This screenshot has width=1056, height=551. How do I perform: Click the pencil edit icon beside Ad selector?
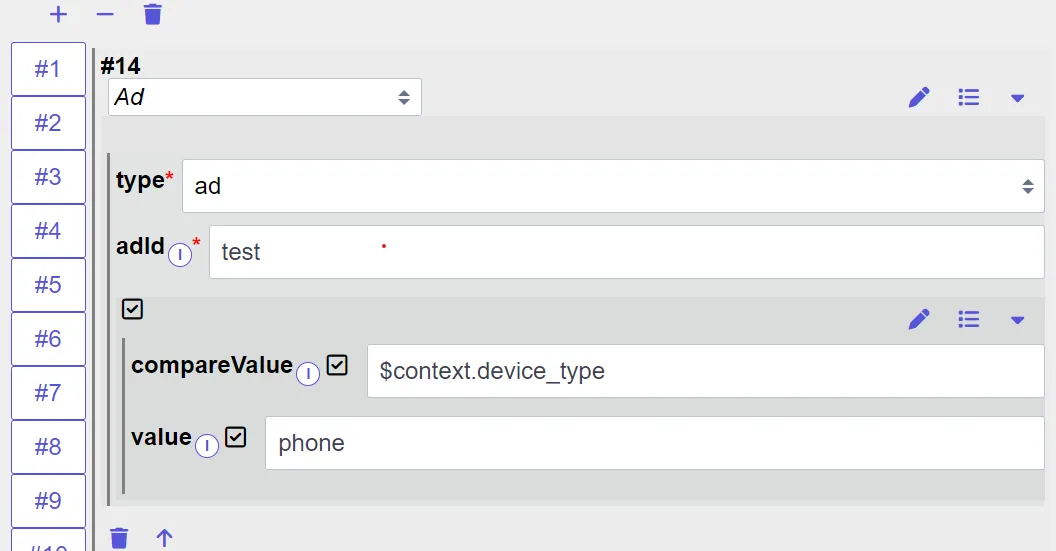[x=919, y=98]
